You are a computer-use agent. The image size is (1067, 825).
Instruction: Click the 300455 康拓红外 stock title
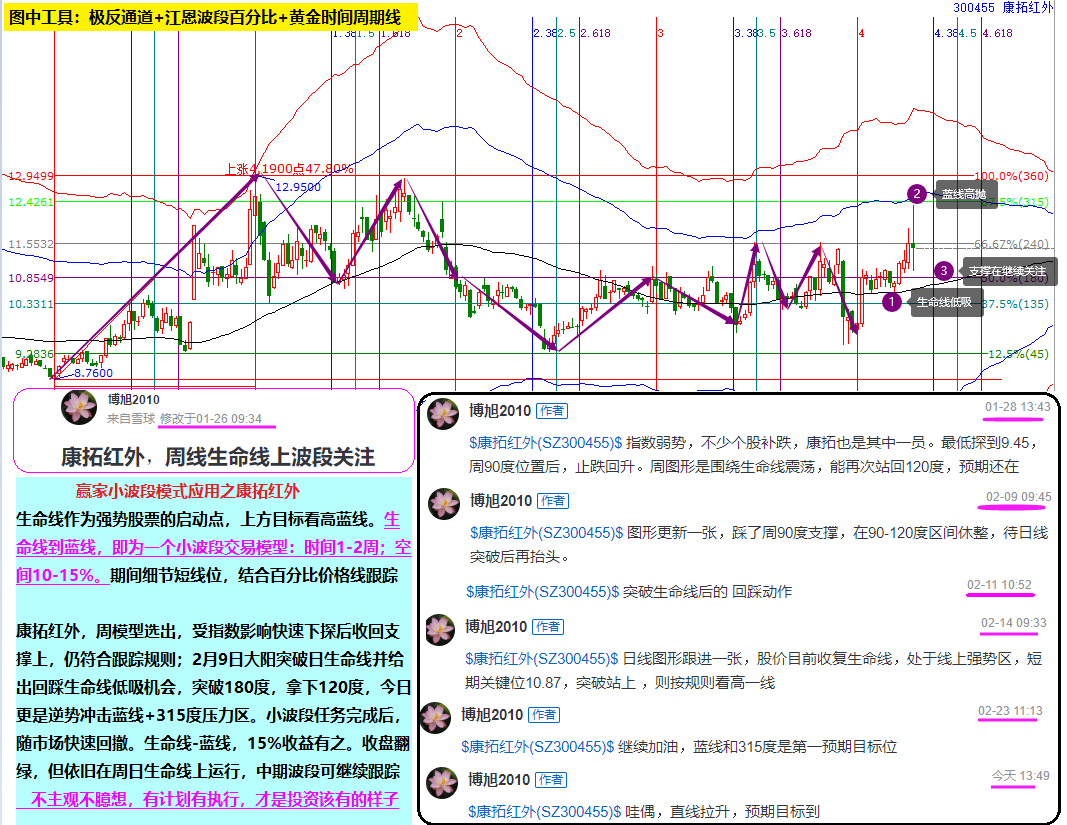pyautogui.click(x=1003, y=7)
